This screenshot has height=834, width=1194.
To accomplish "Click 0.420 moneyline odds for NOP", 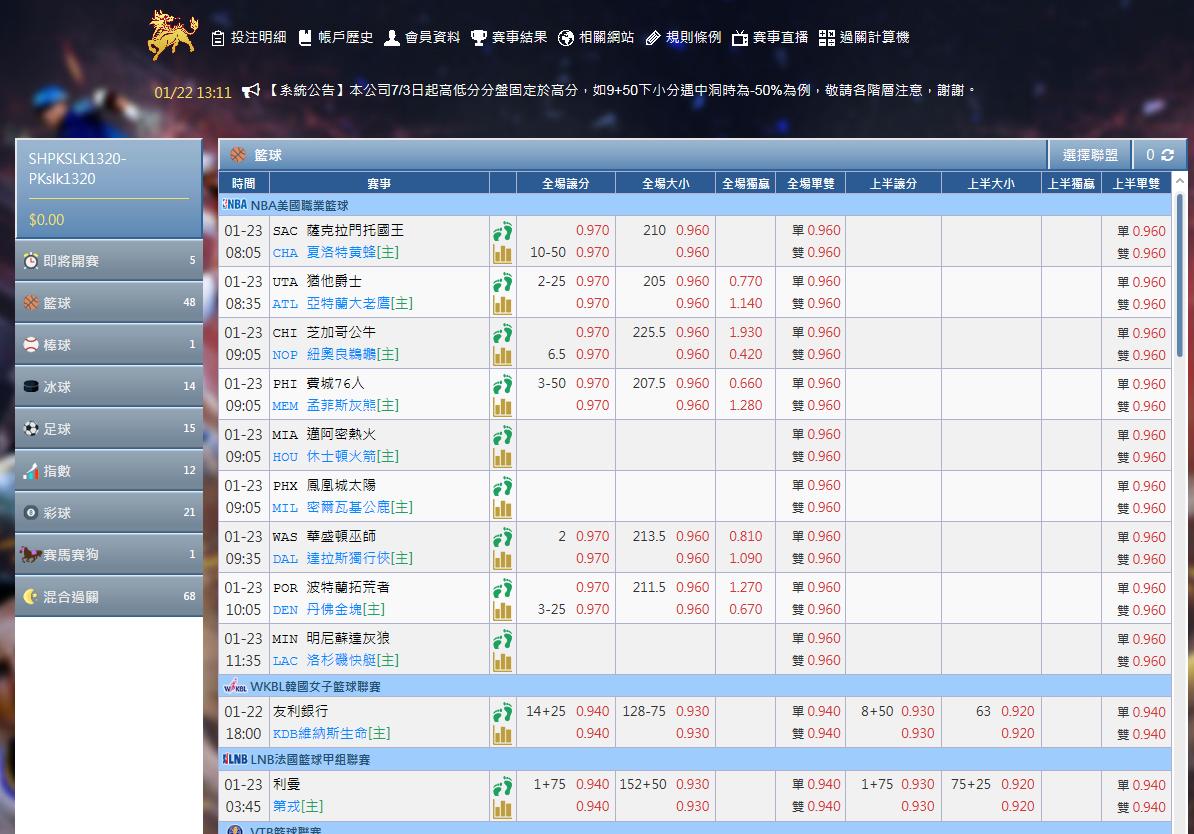I will 745,354.
